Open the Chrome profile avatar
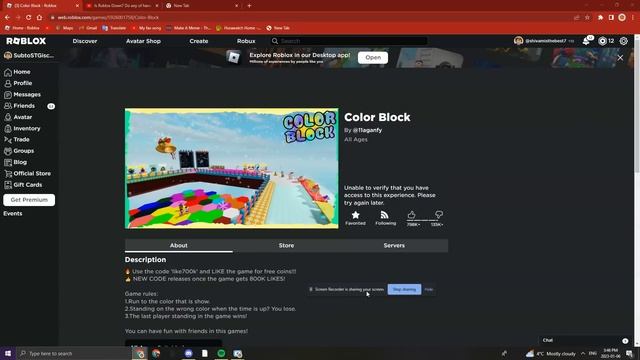Viewport: 640px width, 360px height. tap(622, 18)
